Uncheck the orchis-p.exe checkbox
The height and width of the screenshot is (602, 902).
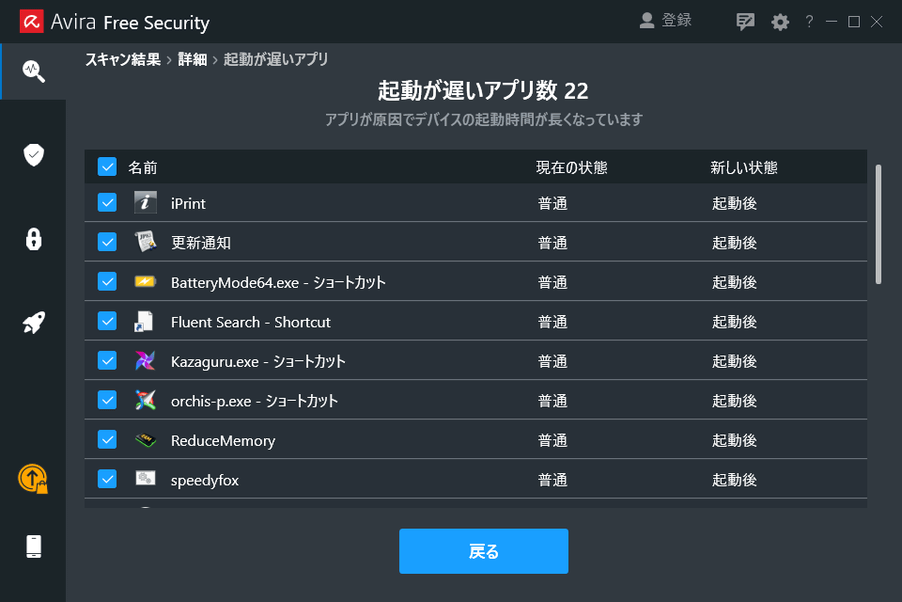pos(107,400)
